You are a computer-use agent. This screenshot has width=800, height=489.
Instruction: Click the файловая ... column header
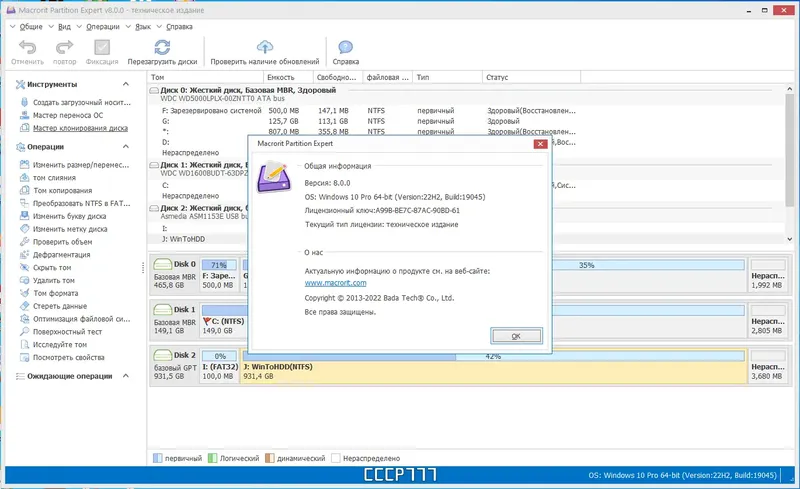388,77
